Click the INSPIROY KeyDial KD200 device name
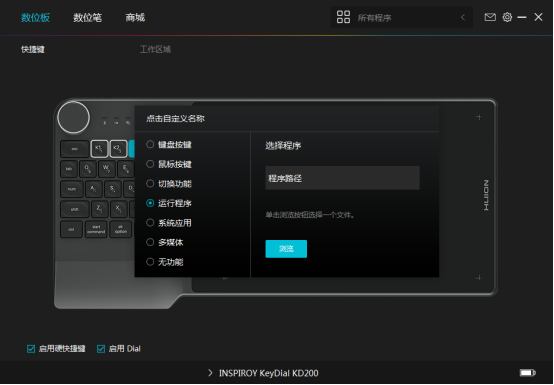Image resolution: width=554 pixels, height=385 pixels. point(269,373)
